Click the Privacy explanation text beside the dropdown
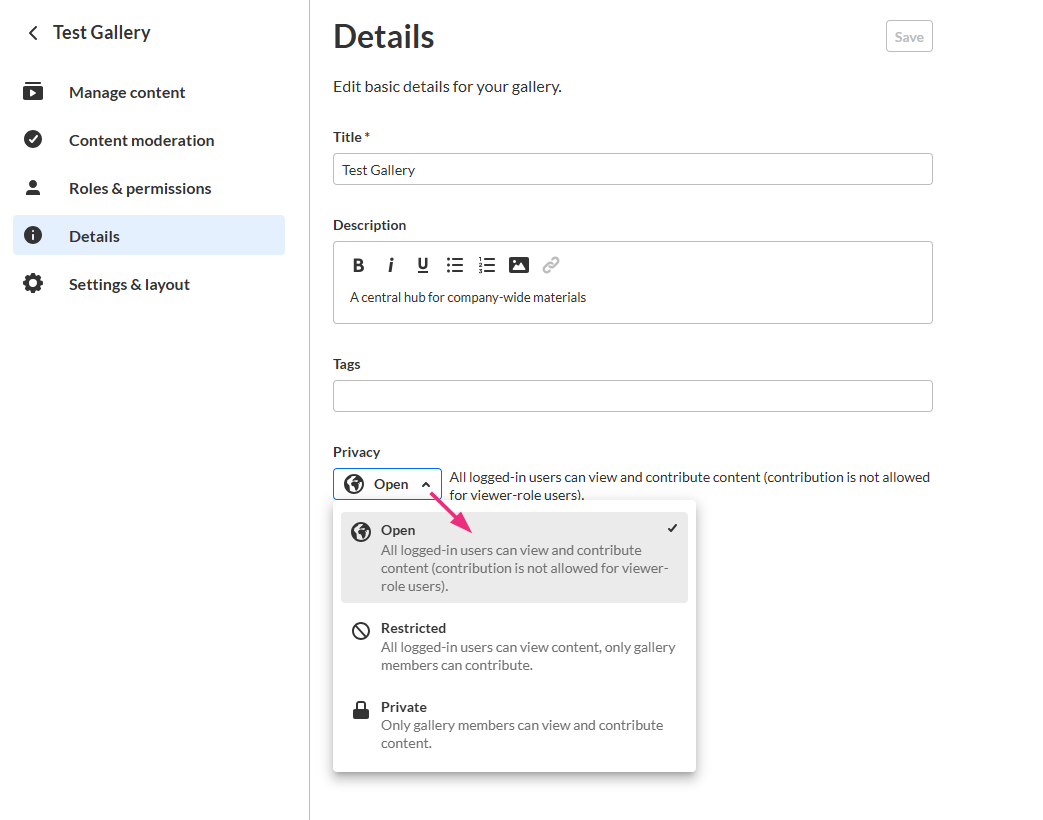This screenshot has width=1043, height=820. [x=690, y=486]
